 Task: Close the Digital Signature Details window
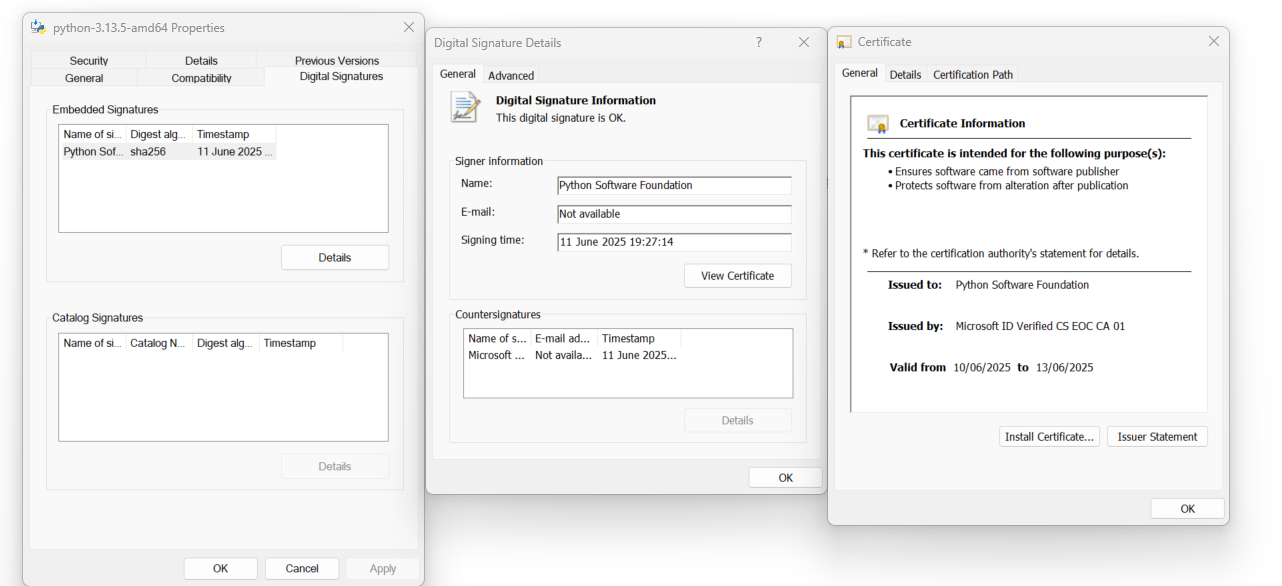tap(804, 42)
